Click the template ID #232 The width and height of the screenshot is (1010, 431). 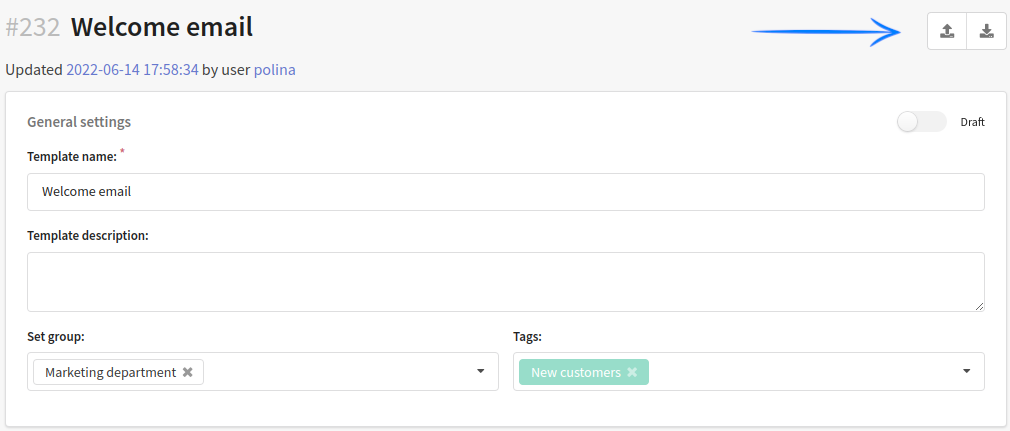[33, 28]
